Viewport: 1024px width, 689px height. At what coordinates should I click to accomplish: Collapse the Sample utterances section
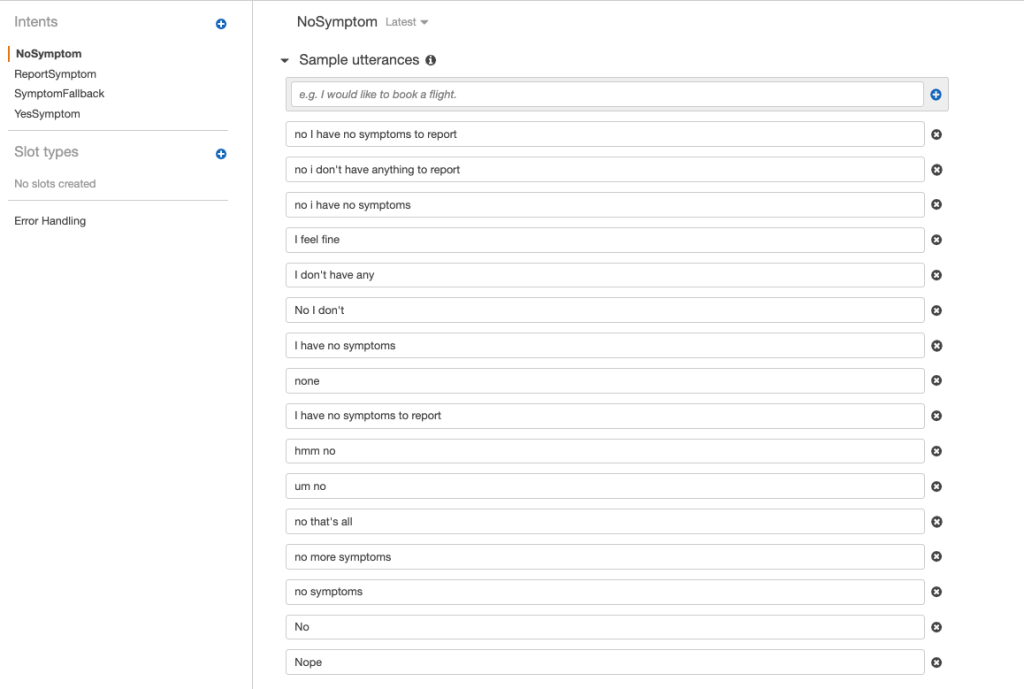pyautogui.click(x=285, y=59)
